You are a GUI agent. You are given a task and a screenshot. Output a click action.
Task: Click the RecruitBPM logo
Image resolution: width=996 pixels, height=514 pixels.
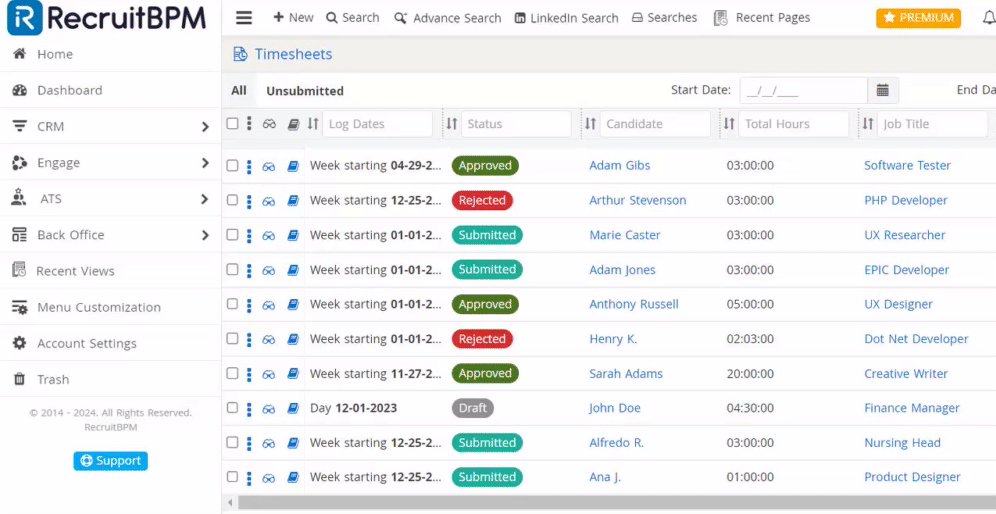pyautogui.click(x=107, y=18)
